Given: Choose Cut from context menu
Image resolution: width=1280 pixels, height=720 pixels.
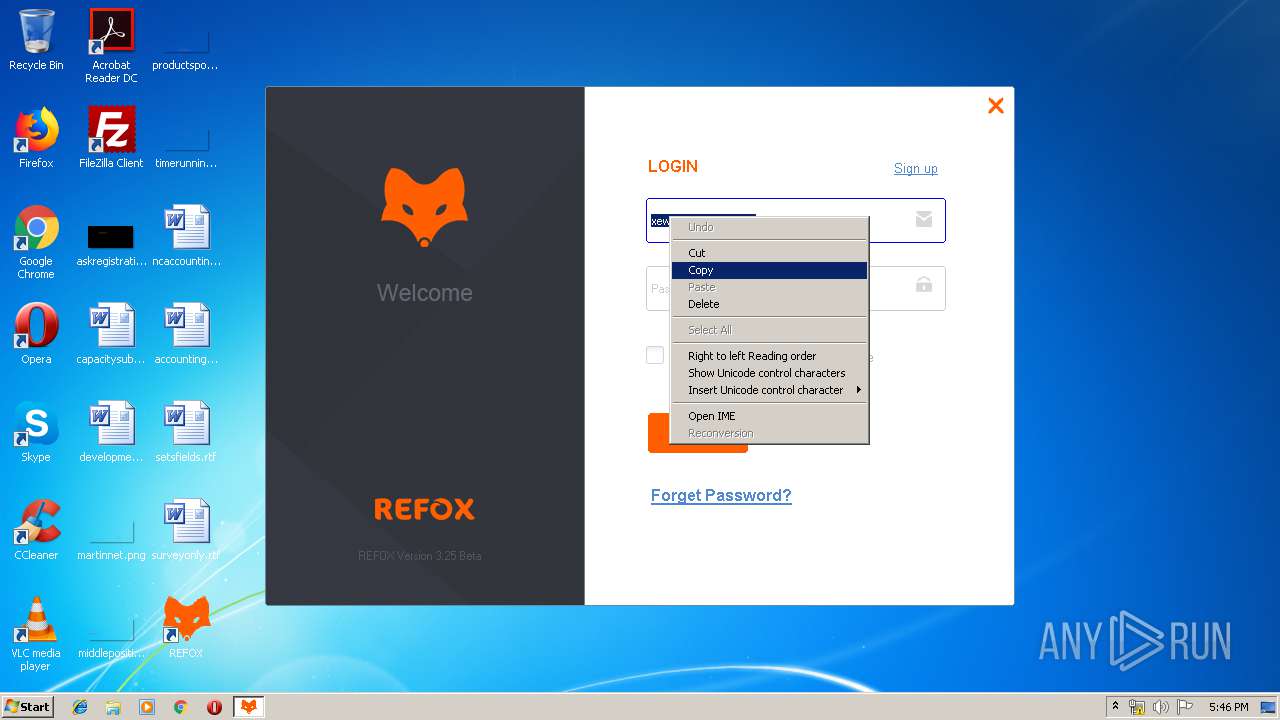Looking at the screenshot, I should click(x=769, y=253).
